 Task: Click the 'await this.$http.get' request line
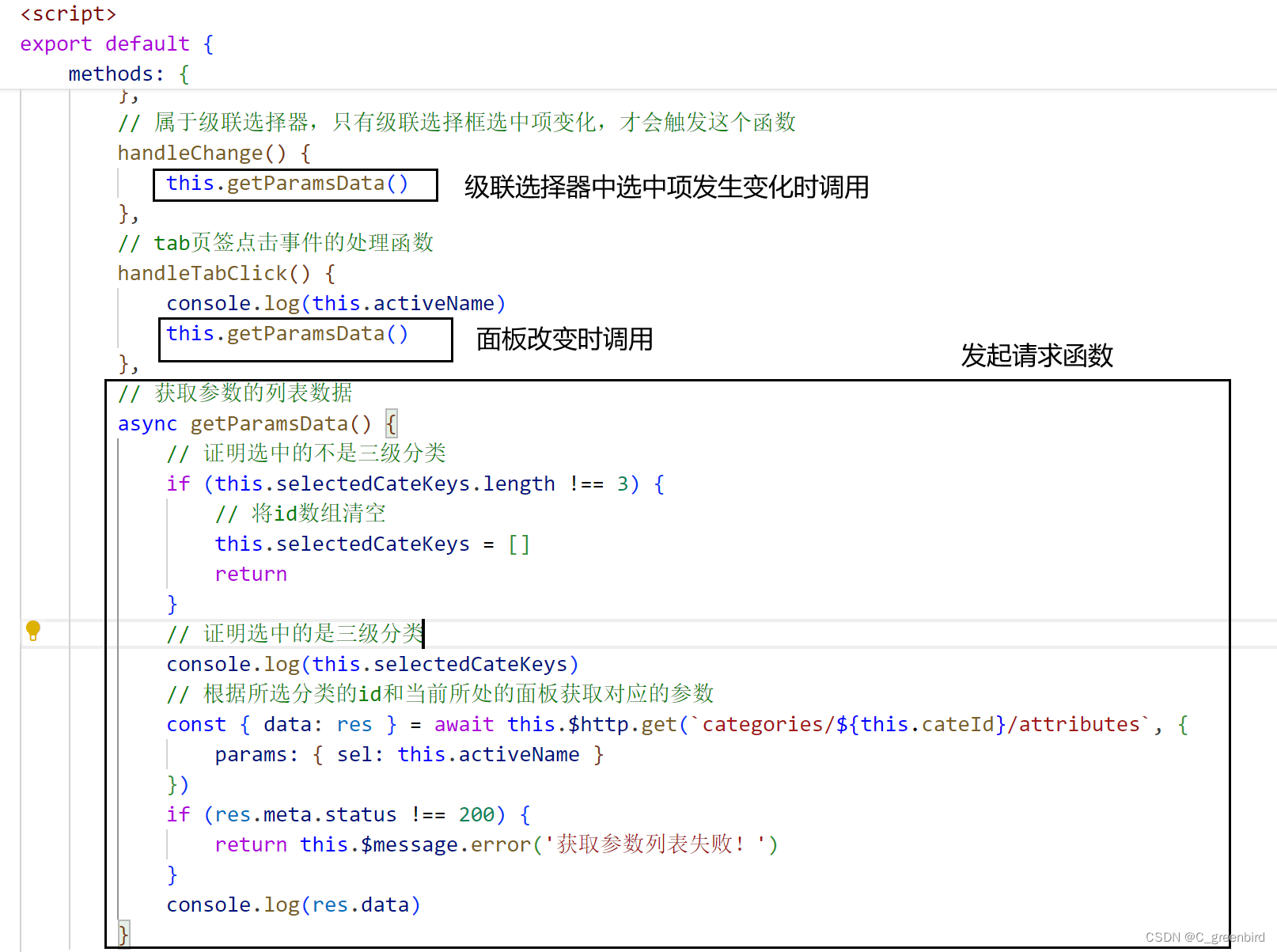coord(677,724)
